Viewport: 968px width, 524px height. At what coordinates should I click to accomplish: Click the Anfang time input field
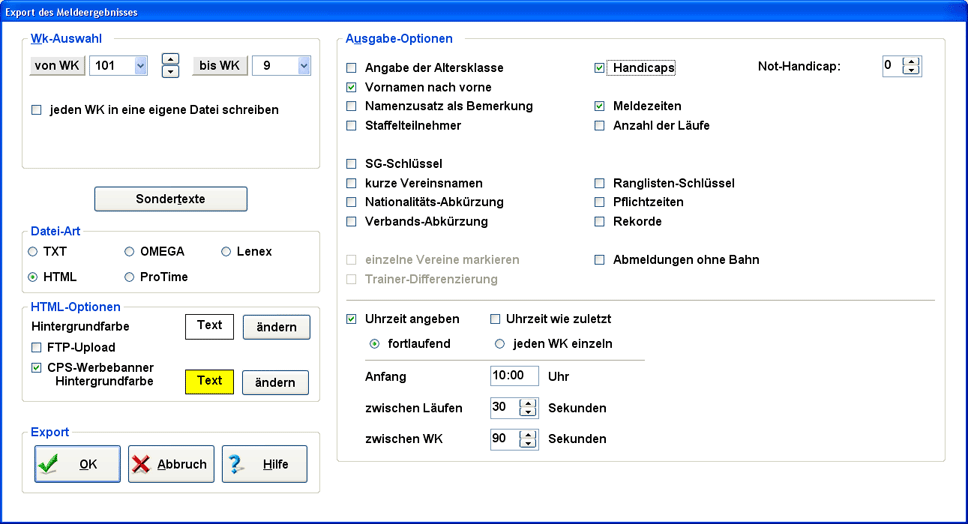coord(514,377)
